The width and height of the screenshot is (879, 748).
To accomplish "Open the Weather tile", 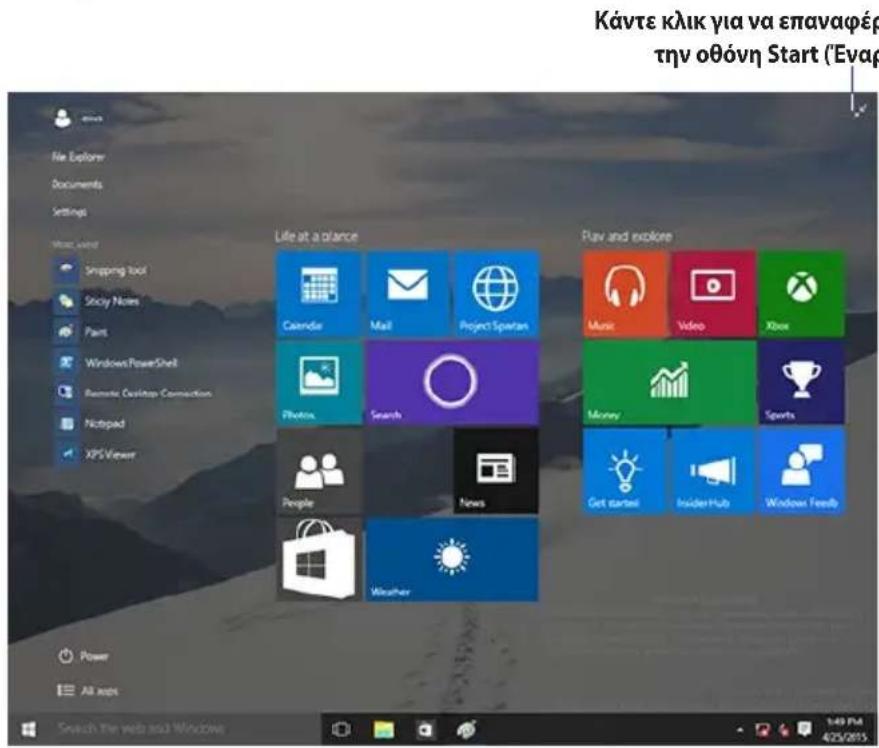I will coord(452,560).
